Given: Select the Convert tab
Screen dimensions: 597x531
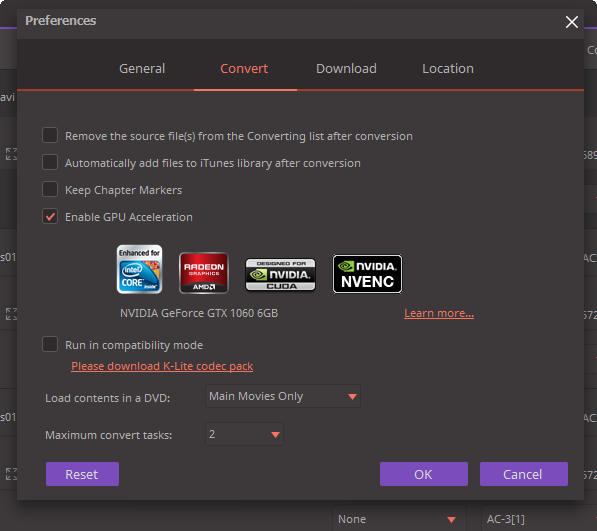Looking at the screenshot, I should click(244, 69).
